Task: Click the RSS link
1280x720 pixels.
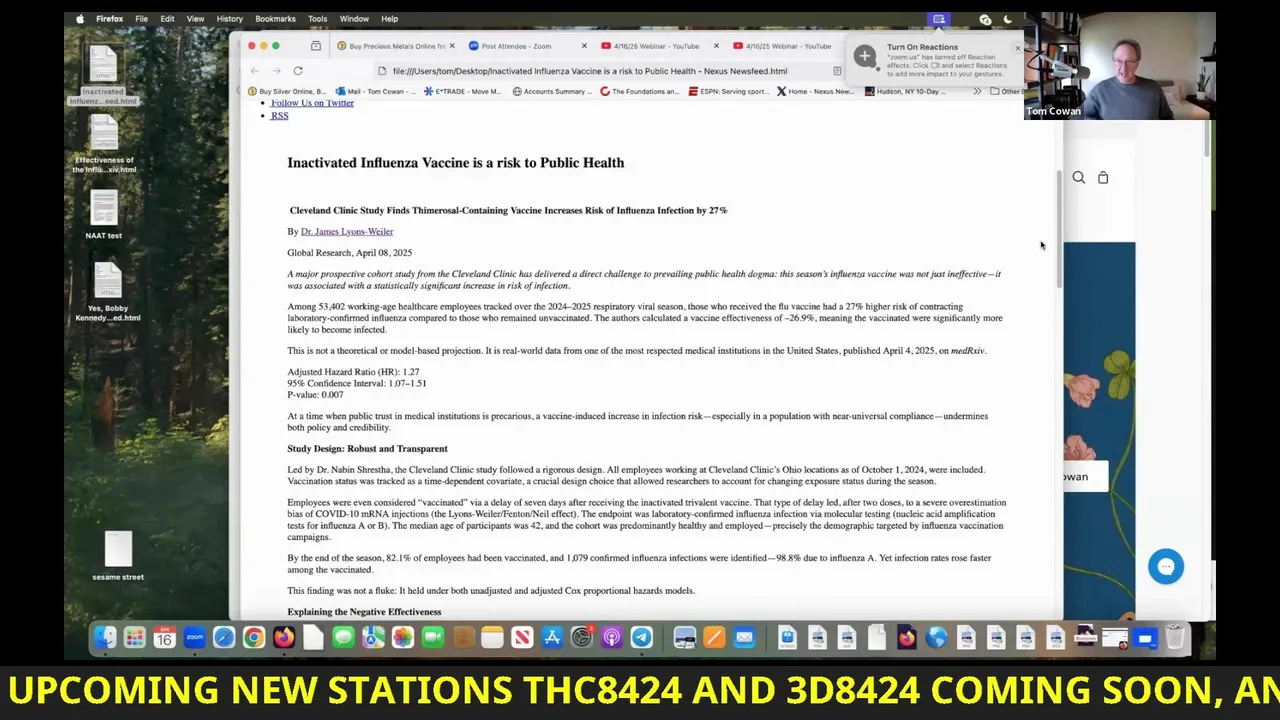Action: pos(279,116)
